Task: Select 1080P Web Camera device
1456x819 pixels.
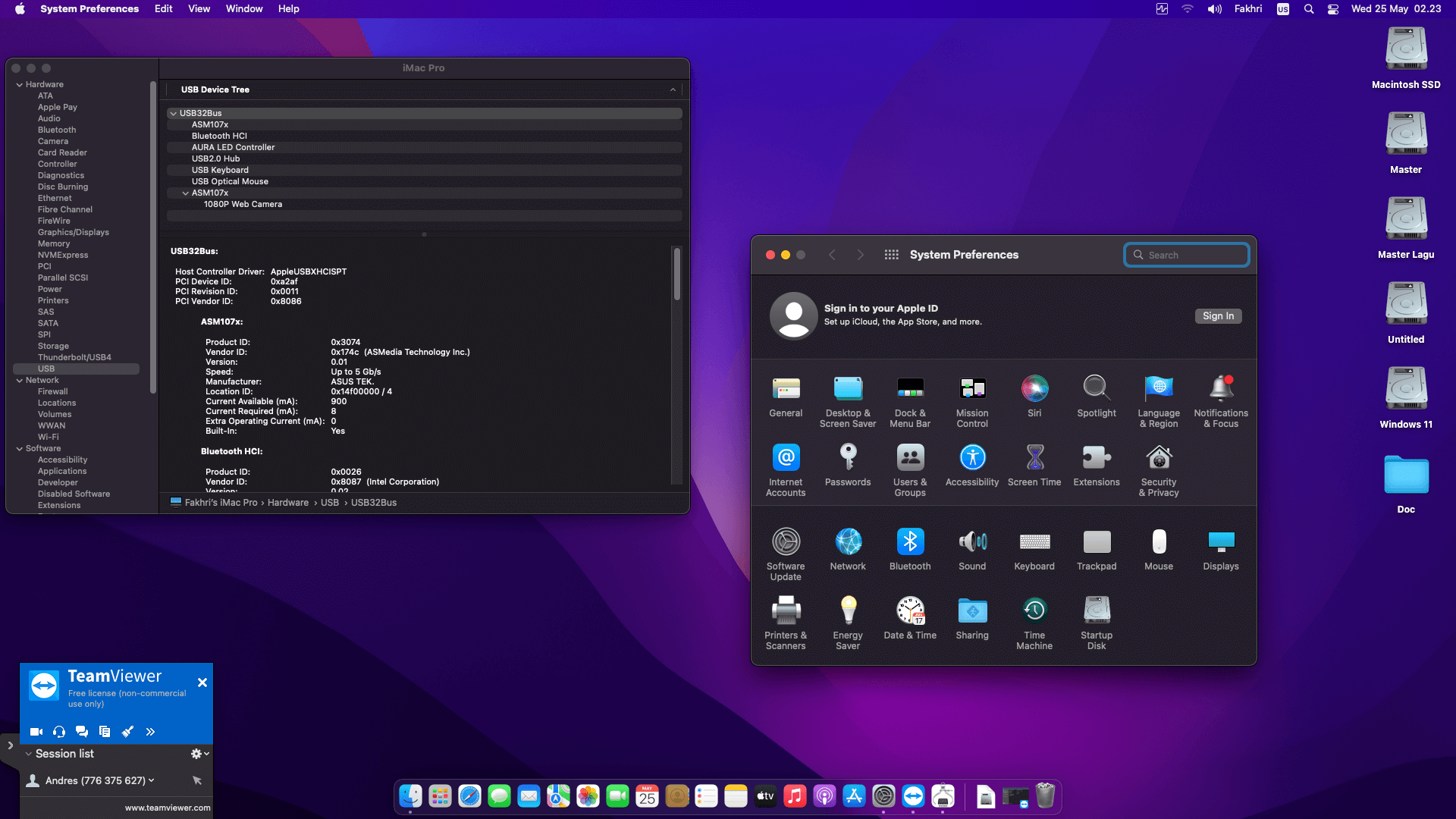Action: [243, 205]
